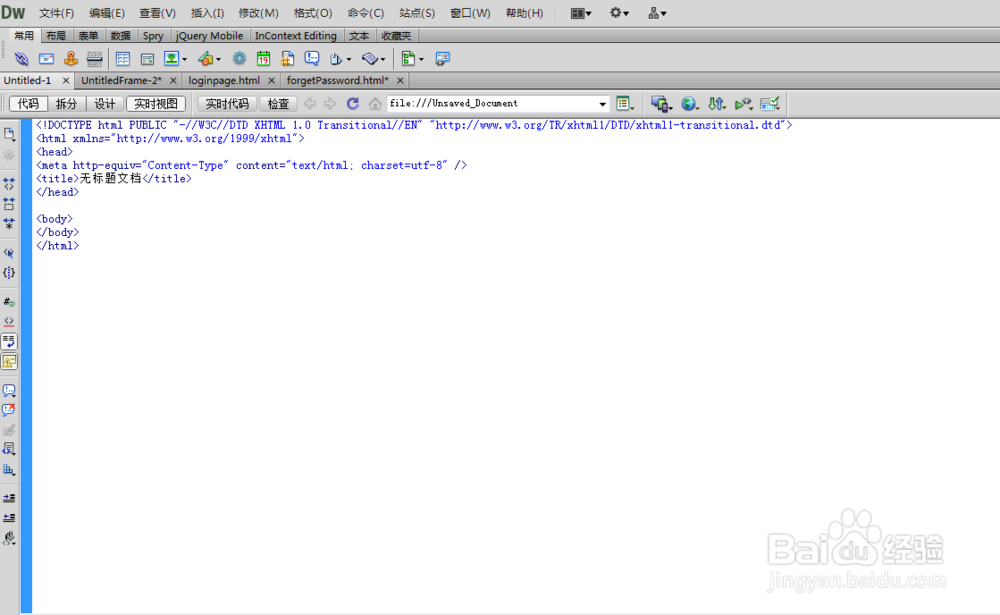
Task: Click the Open Documents icon in sidebar
Action: [9, 134]
